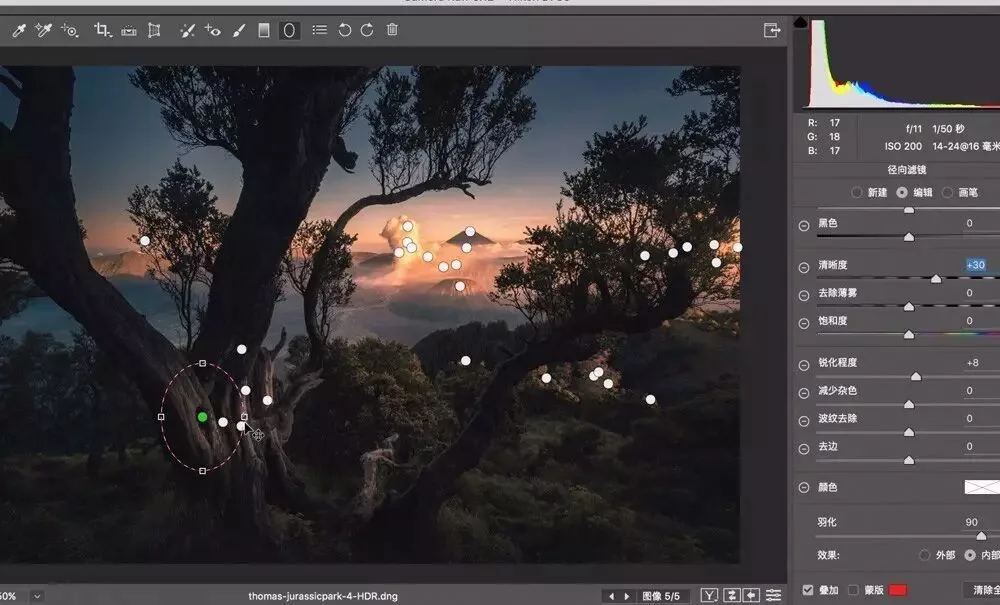Click the 锐化程度 slider handle

click(916, 376)
